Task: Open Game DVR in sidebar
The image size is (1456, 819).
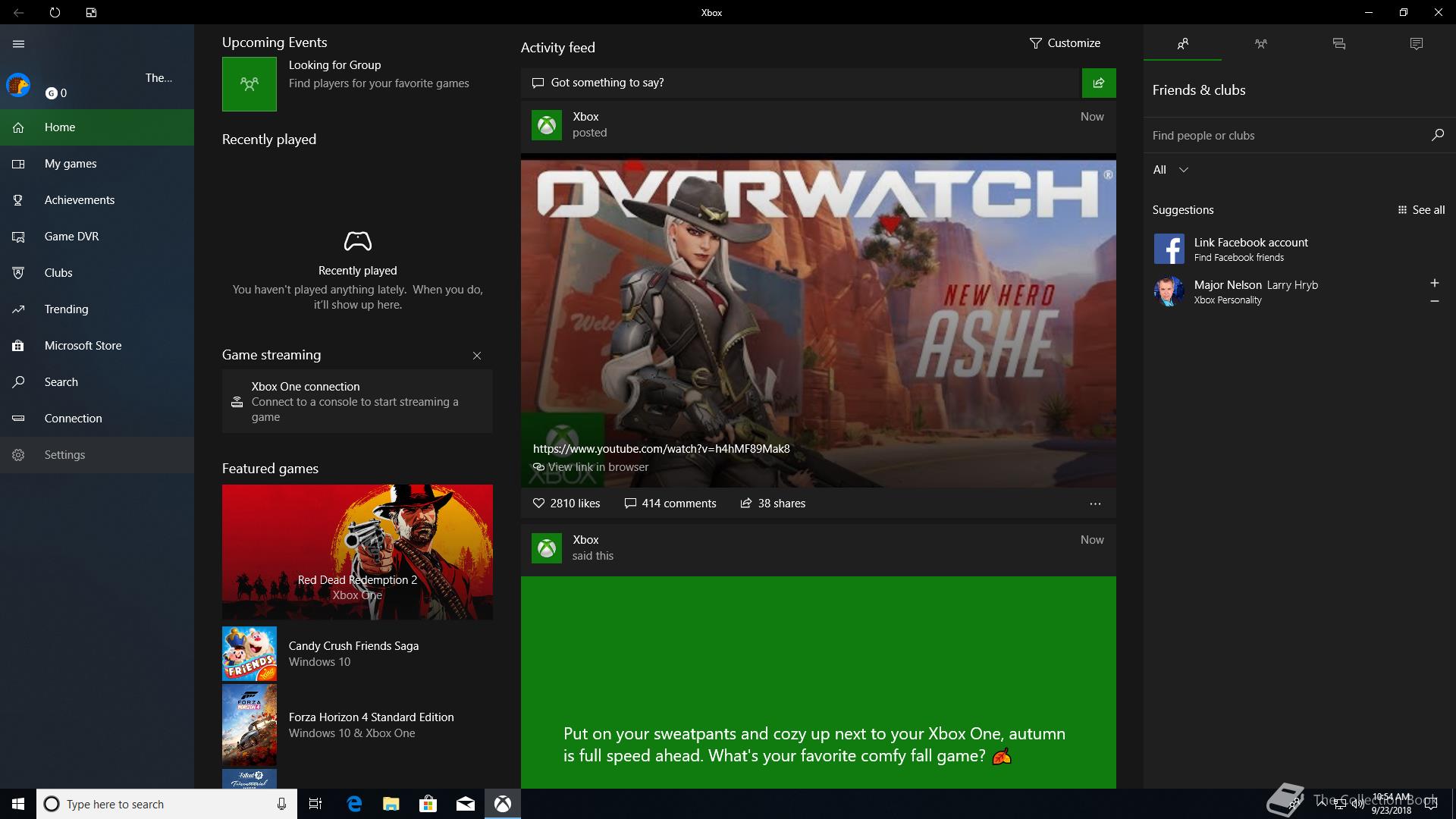Action: [97, 237]
